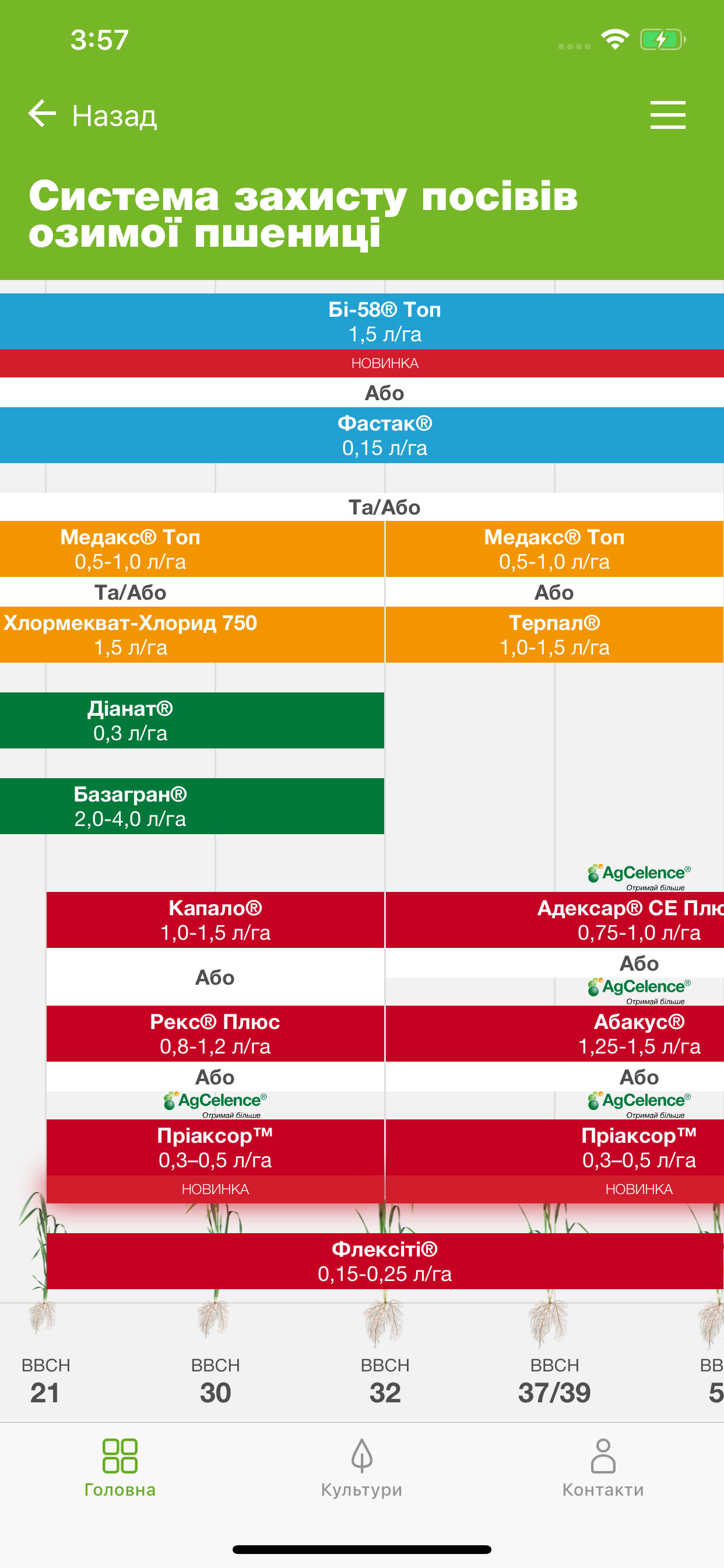
Task: Tap iOS home indicator bar
Action: click(x=362, y=1549)
